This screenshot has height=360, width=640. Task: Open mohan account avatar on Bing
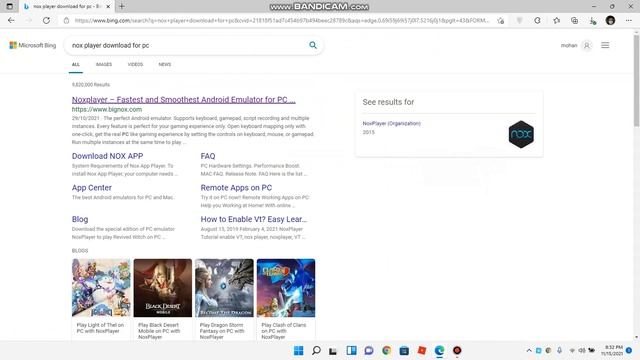pyautogui.click(x=587, y=45)
